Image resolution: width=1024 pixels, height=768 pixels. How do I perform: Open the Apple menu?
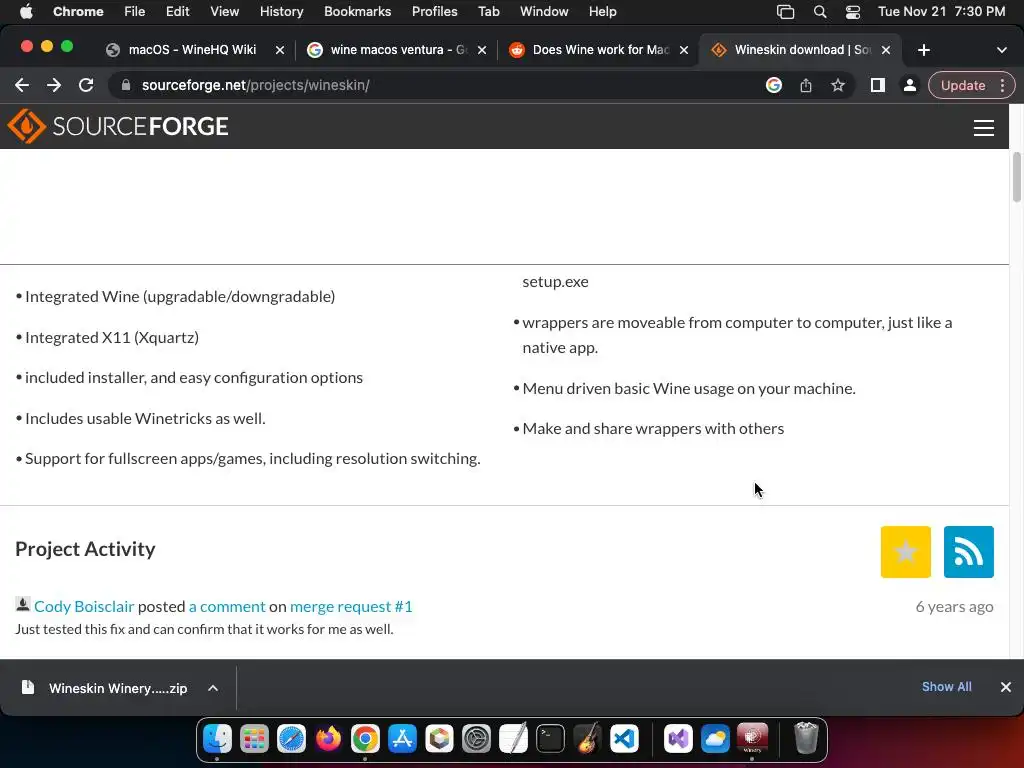click(x=26, y=12)
